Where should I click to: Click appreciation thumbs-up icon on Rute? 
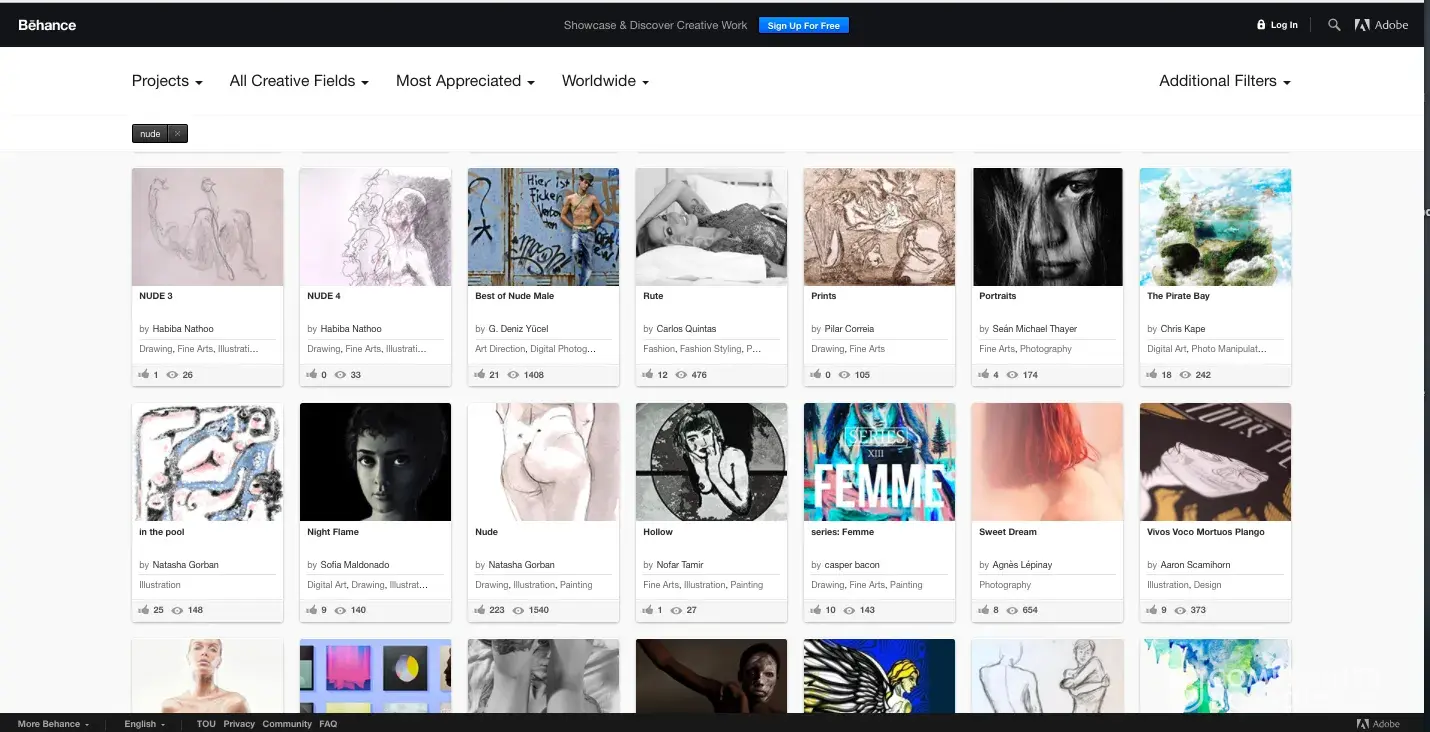648,375
